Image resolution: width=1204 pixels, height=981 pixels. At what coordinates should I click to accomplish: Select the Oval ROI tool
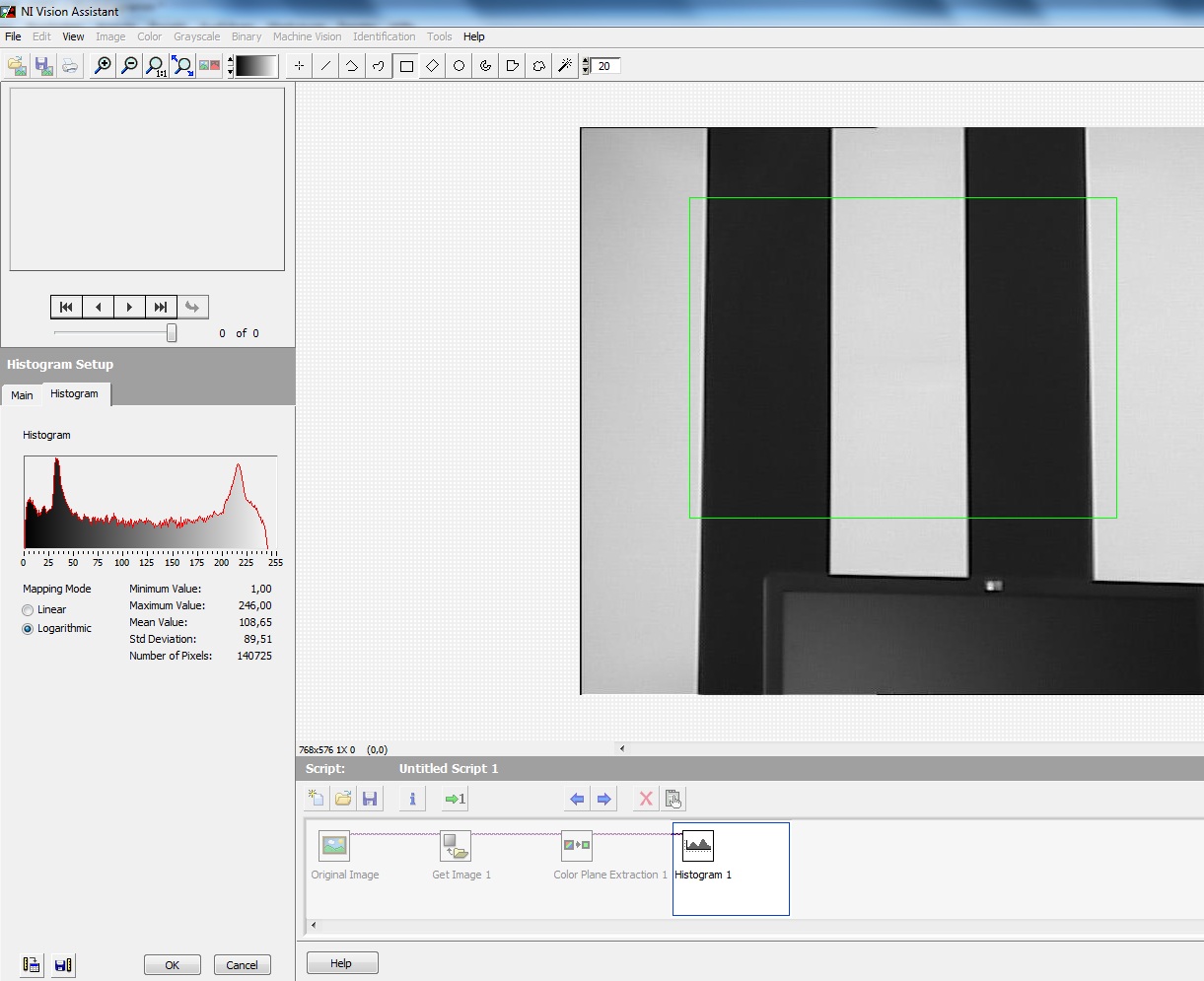[x=460, y=66]
